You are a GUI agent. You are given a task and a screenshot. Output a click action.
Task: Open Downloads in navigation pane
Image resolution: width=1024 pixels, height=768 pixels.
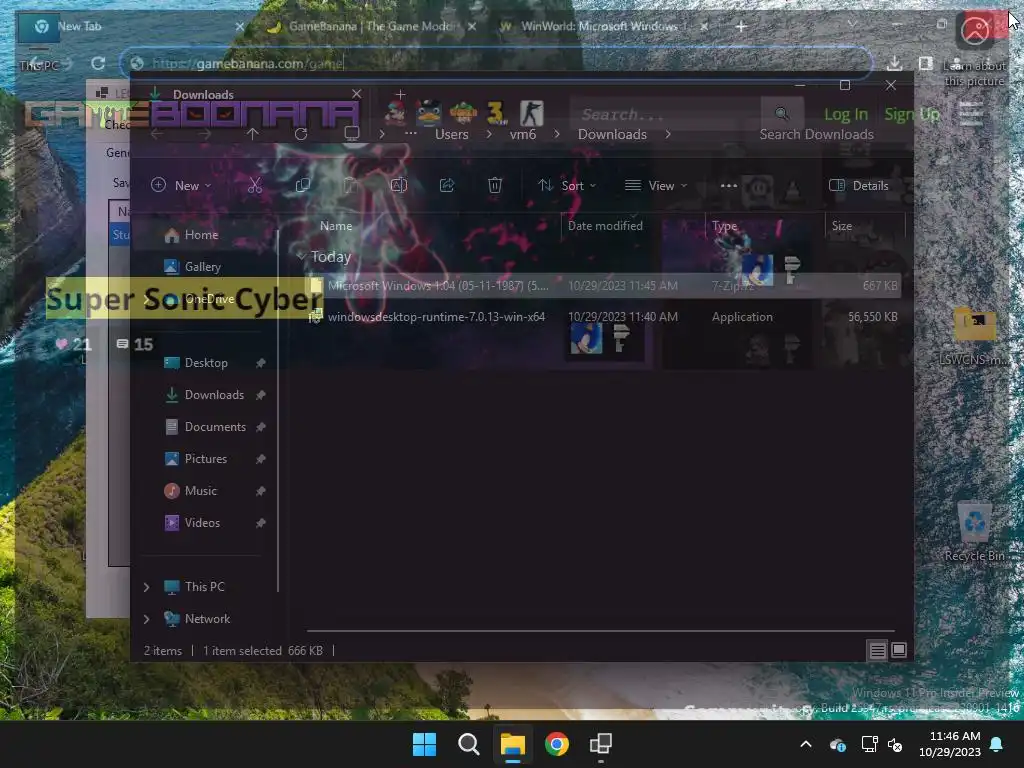click(x=214, y=395)
